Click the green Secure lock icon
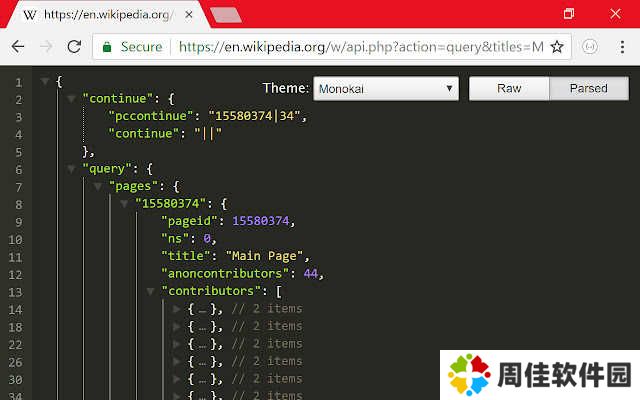The width and height of the screenshot is (640, 400). click(108, 47)
